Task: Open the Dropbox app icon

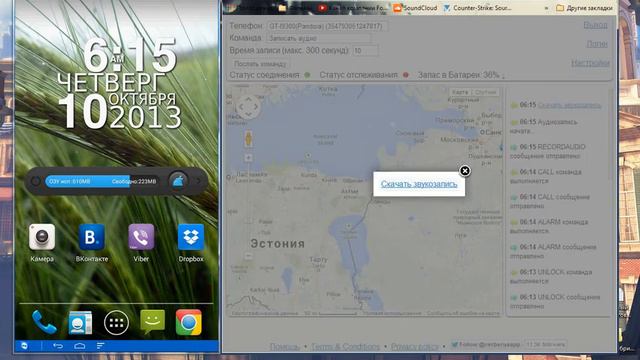Action: pos(191,237)
